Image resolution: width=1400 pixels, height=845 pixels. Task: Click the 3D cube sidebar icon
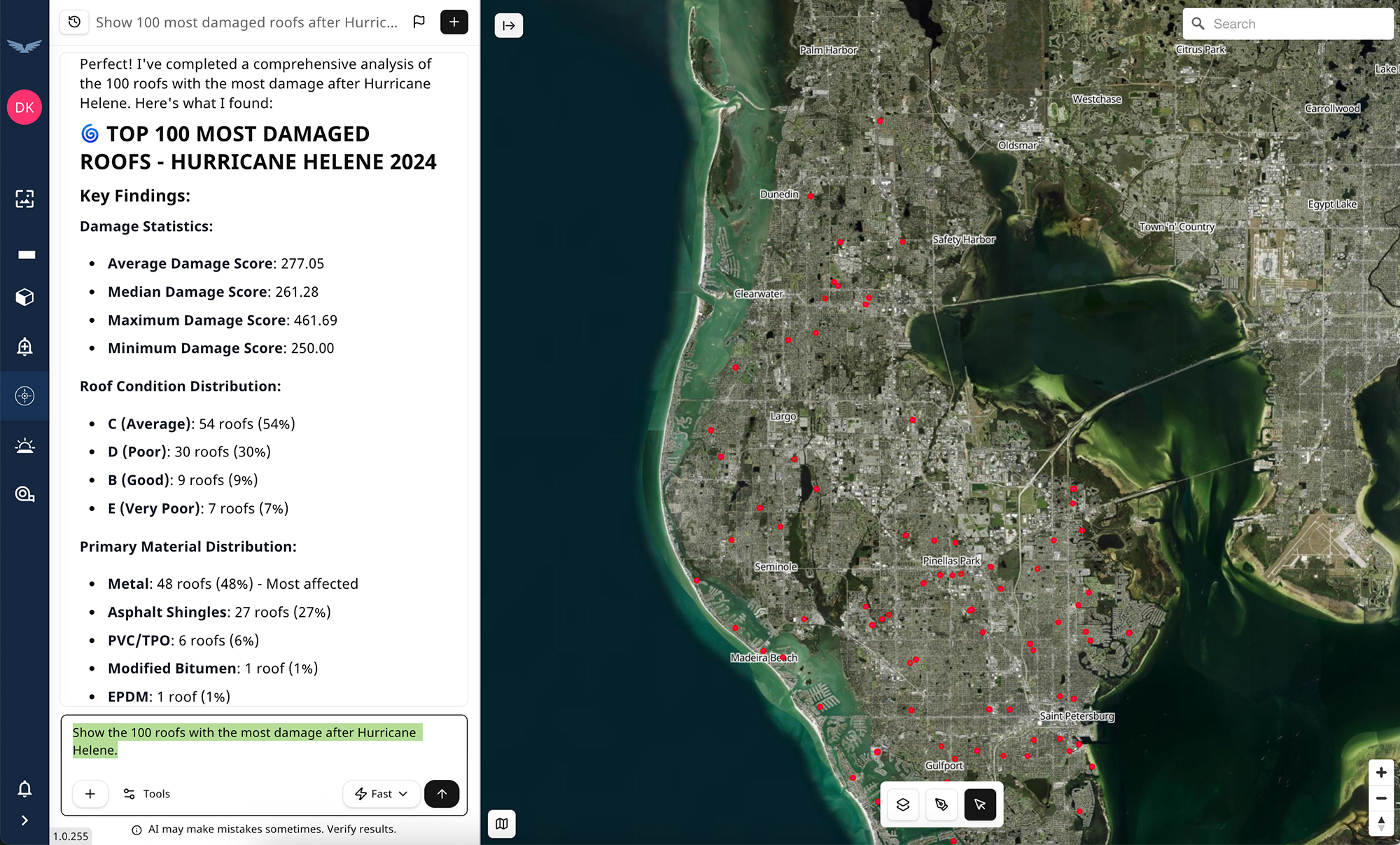pos(24,298)
